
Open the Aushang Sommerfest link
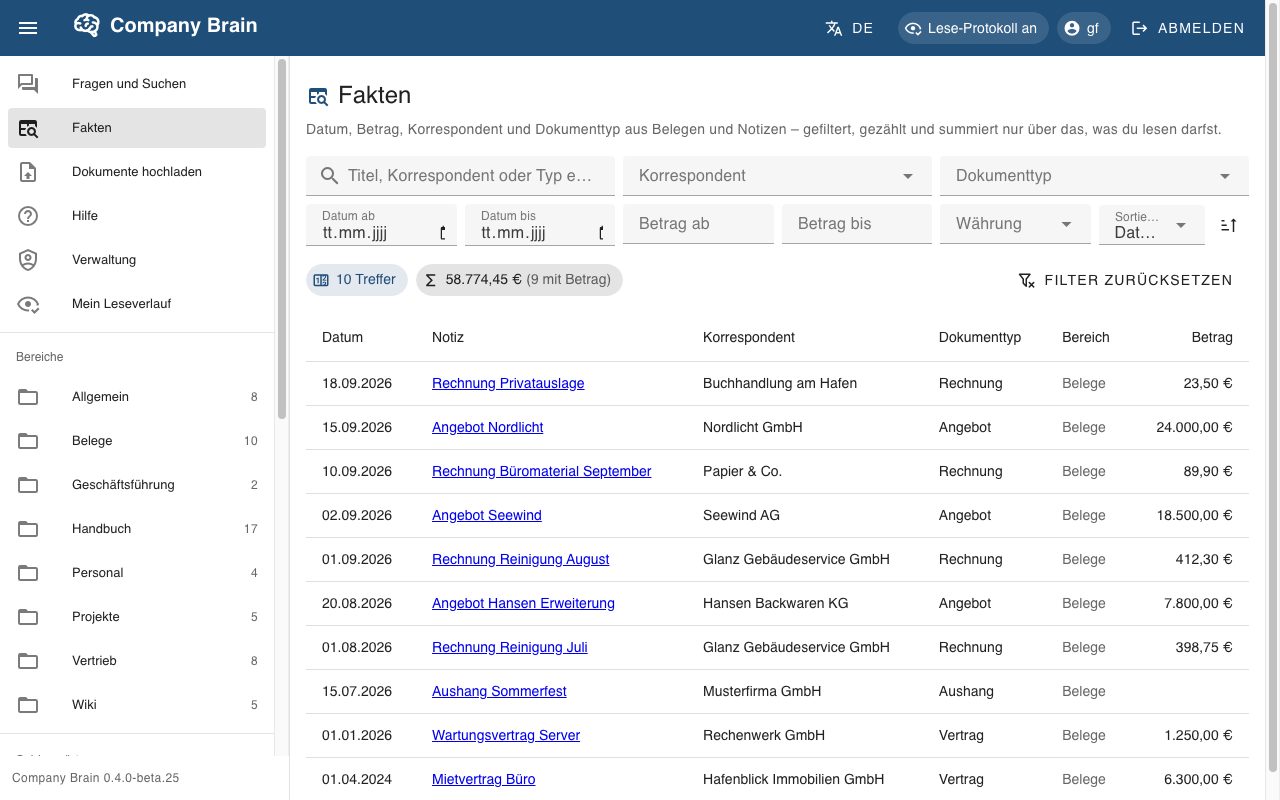[x=499, y=691]
